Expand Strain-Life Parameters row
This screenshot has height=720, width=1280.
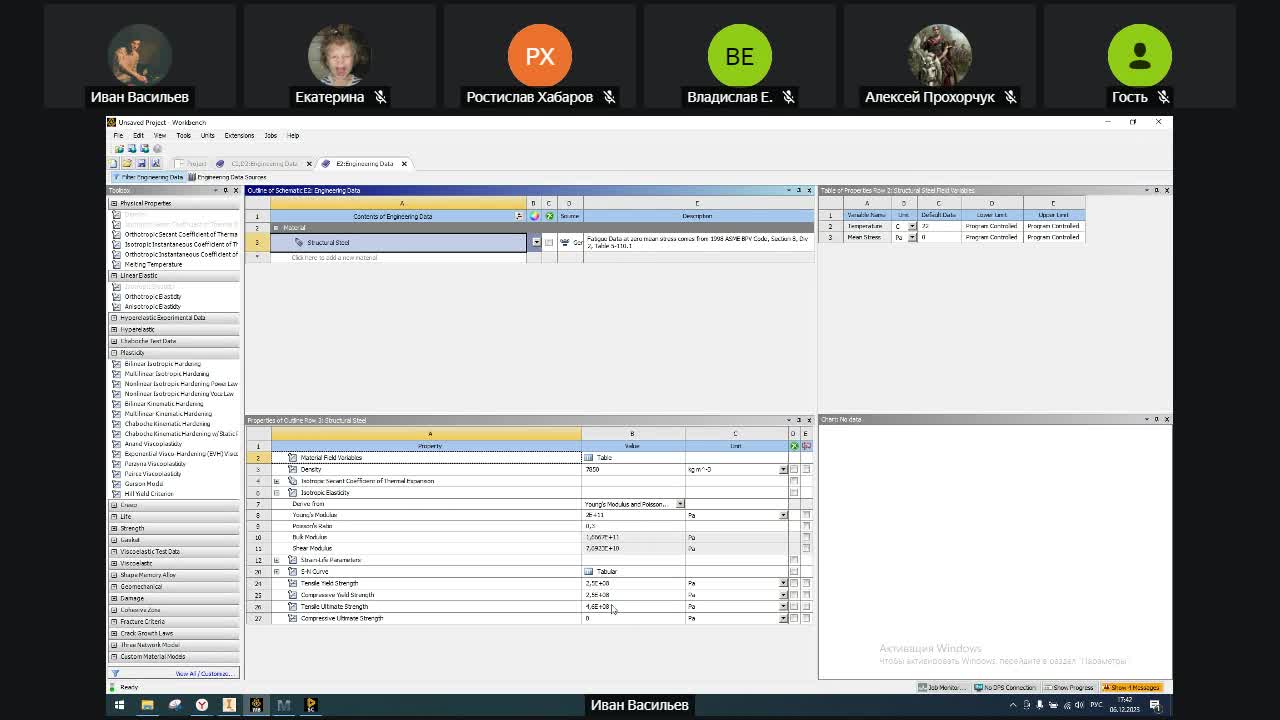click(277, 560)
